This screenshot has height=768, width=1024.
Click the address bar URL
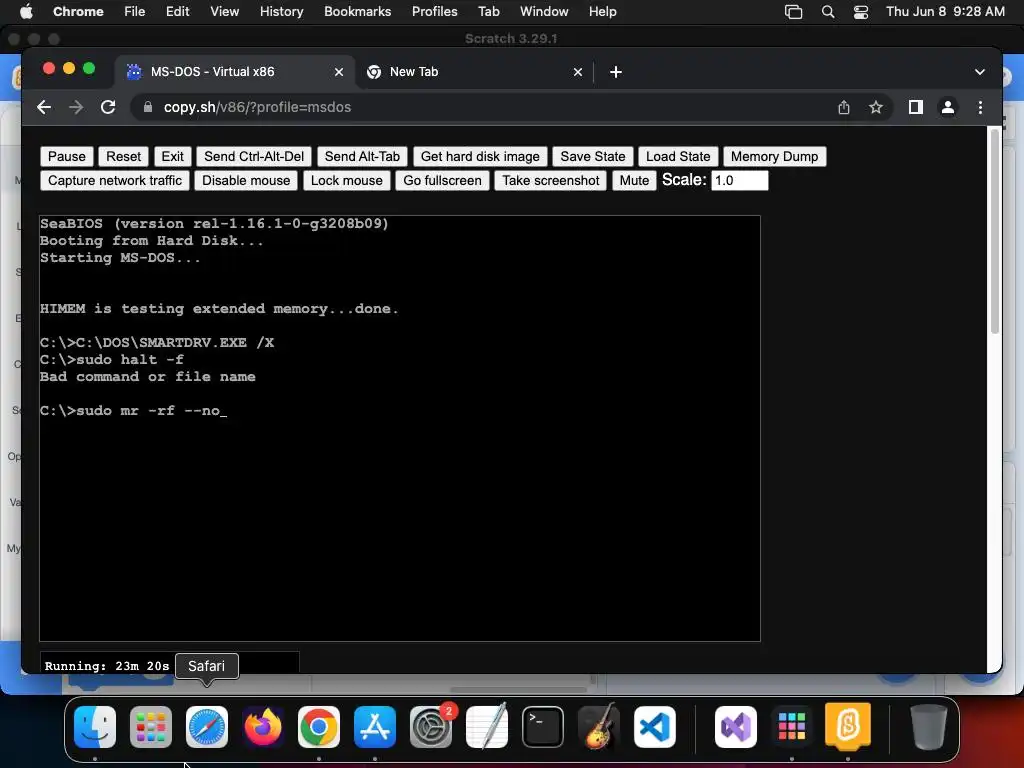(x=257, y=107)
